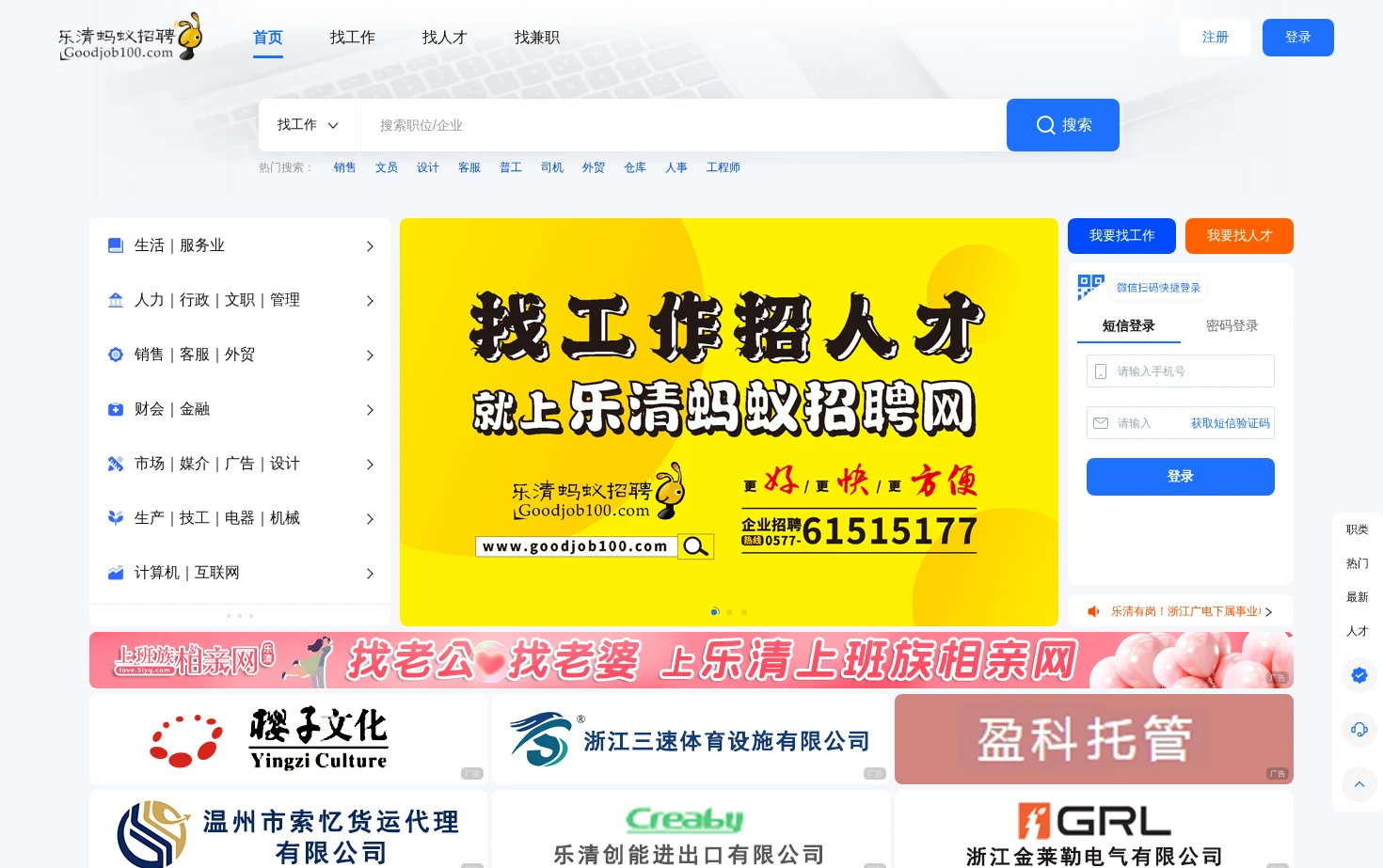Click the magnifier icon in search button

click(x=1045, y=125)
